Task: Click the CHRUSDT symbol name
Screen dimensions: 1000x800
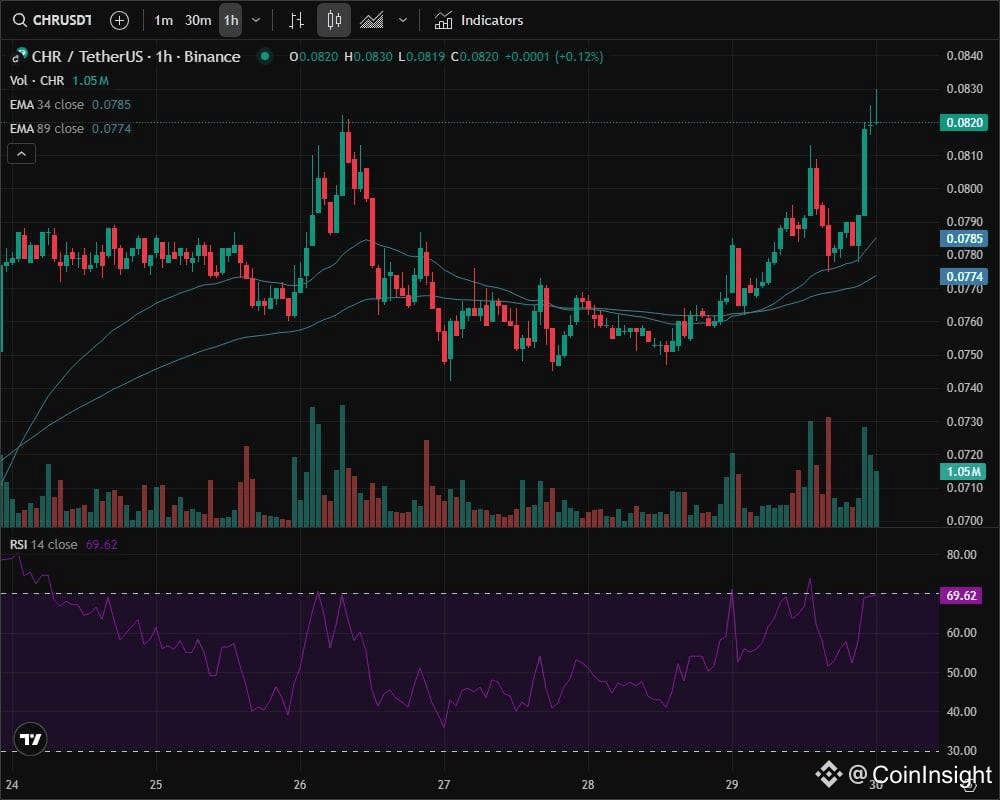Action: 63,20
